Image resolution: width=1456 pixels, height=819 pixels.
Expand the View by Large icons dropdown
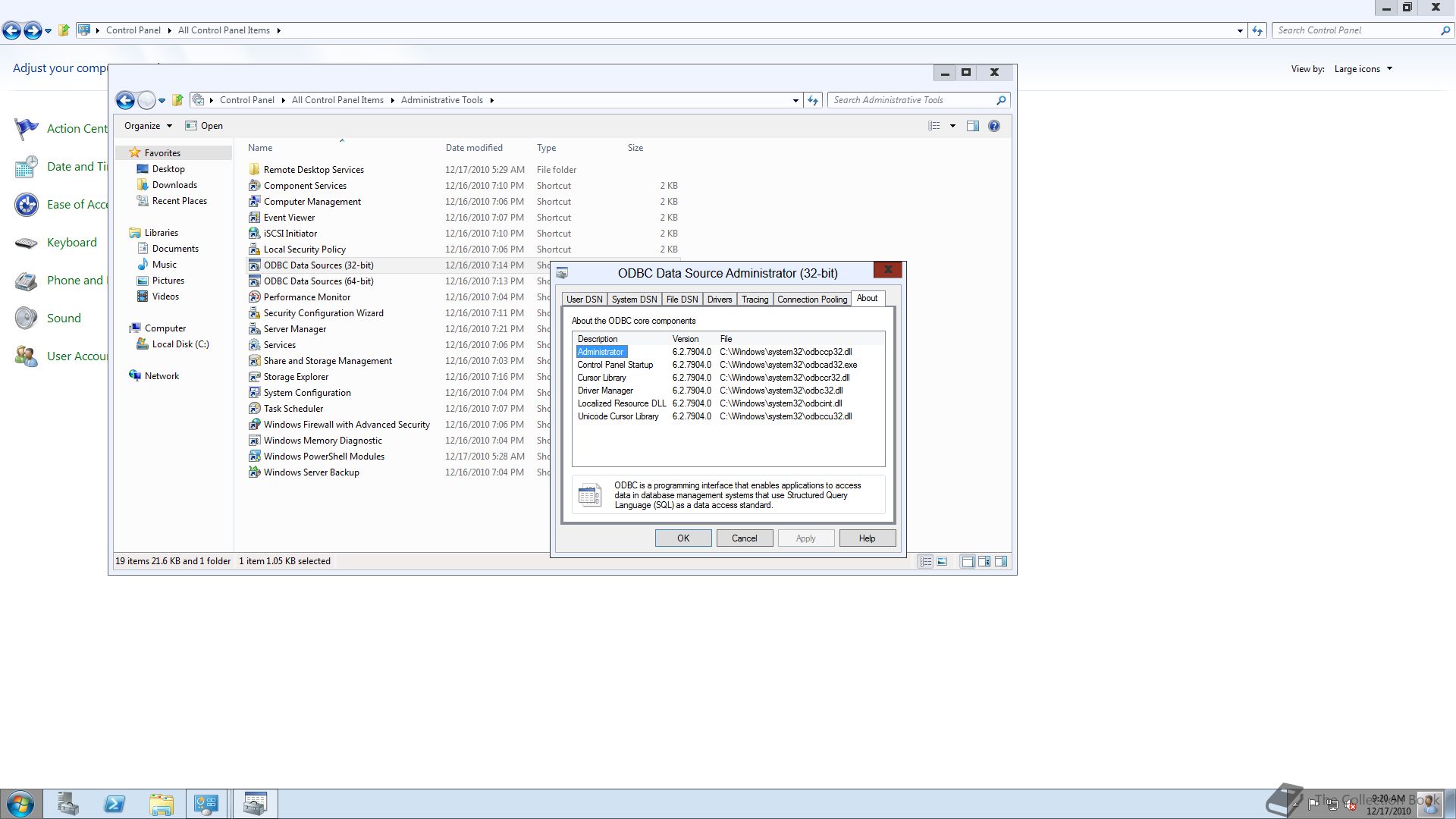1389,69
